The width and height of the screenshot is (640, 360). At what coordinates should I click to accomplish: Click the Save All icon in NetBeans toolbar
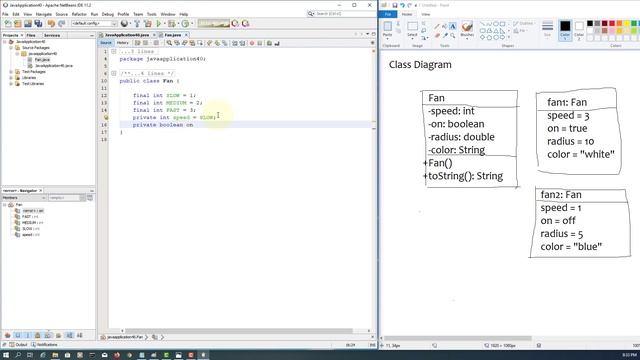pos(38,24)
